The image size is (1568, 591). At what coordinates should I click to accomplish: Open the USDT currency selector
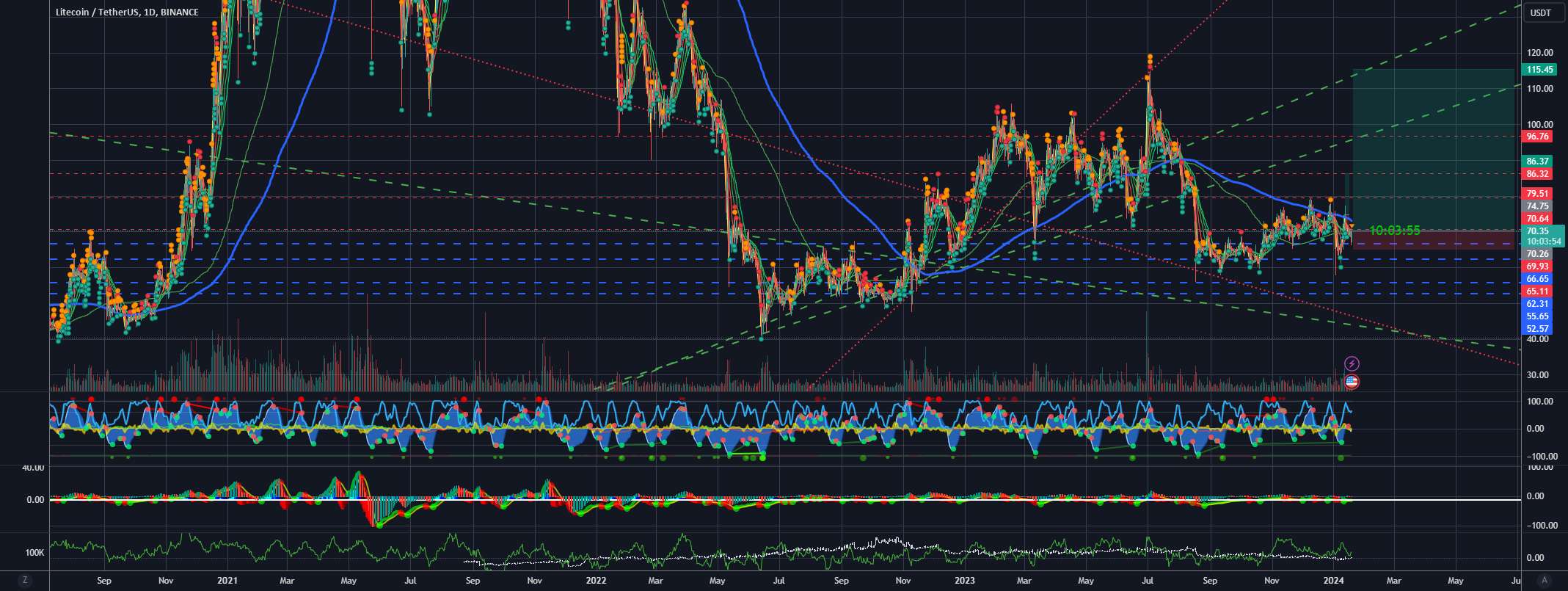[1544, 12]
